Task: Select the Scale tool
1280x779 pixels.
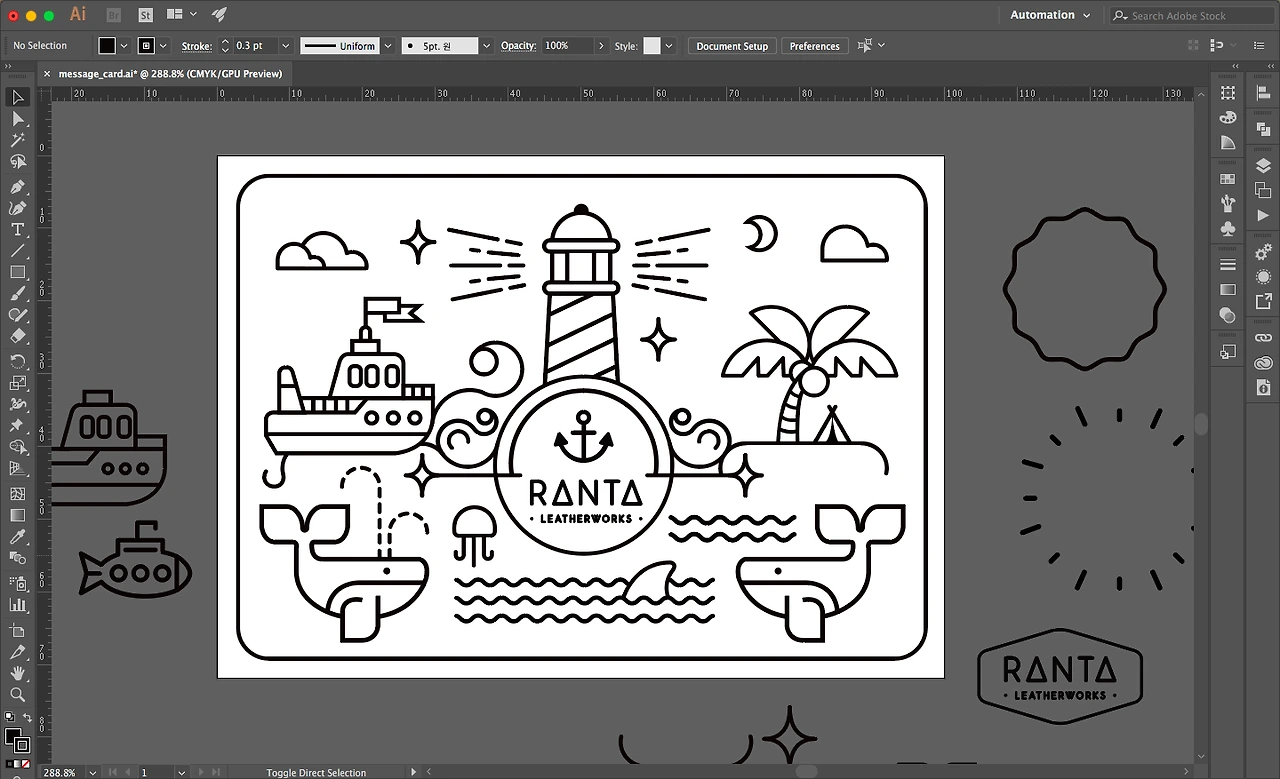Action: click(x=17, y=383)
